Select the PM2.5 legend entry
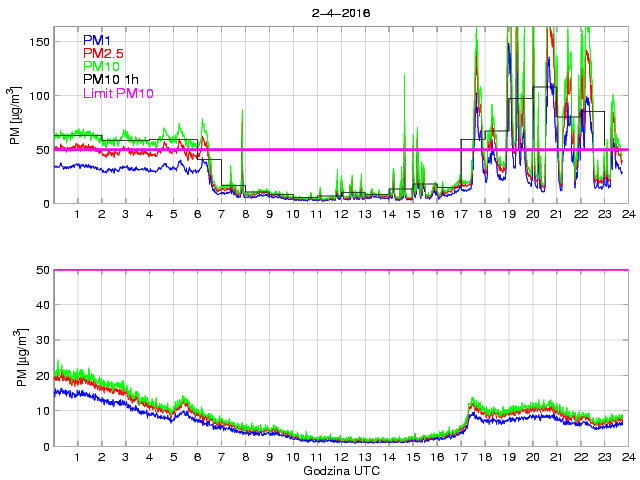Screen dimensions: 640x480 103,53
